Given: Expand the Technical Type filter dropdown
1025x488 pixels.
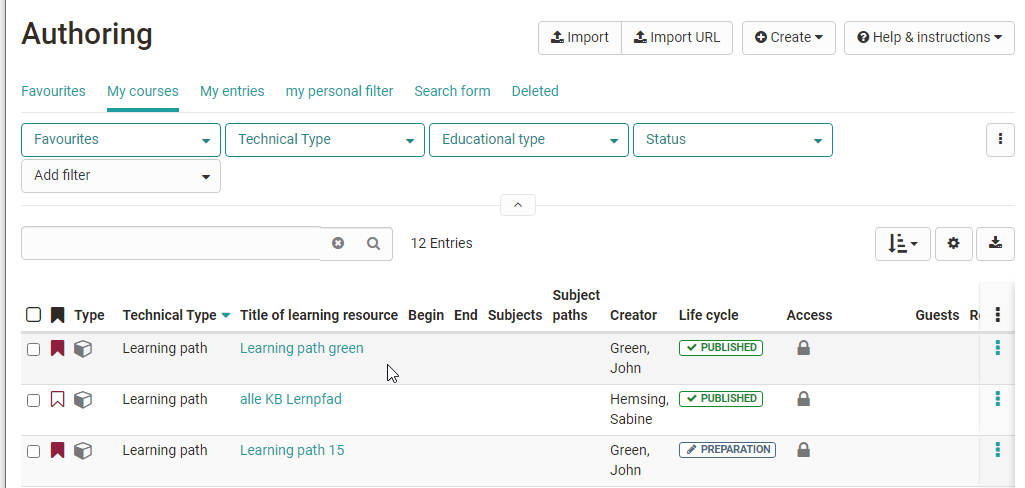Looking at the screenshot, I should 325,140.
